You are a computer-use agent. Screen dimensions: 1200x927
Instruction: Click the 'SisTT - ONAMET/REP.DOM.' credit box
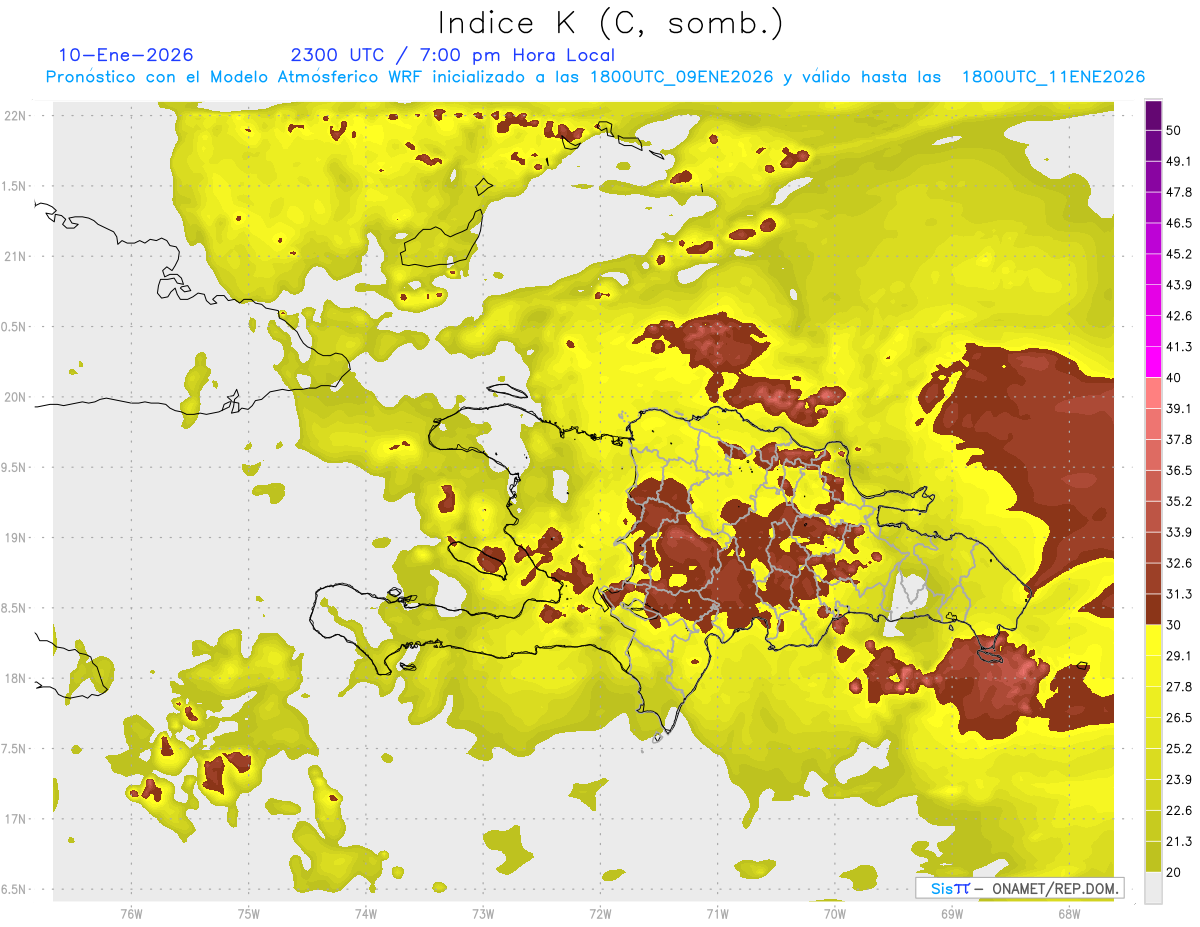point(1020,888)
